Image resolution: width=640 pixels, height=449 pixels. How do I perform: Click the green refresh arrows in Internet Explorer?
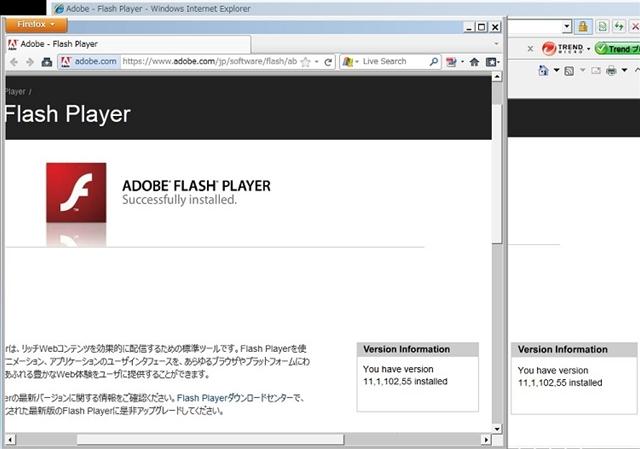tap(619, 27)
